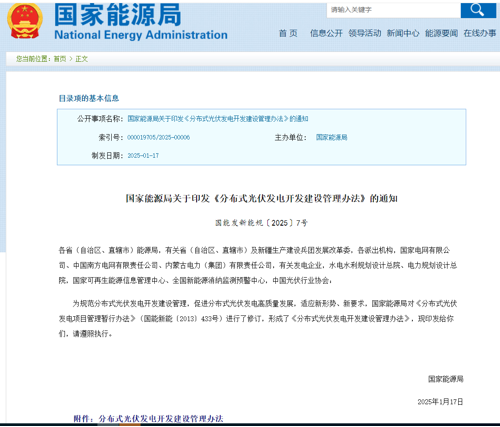Click the blue search magnifier button
This screenshot has width=500, height=427.
click(478, 10)
